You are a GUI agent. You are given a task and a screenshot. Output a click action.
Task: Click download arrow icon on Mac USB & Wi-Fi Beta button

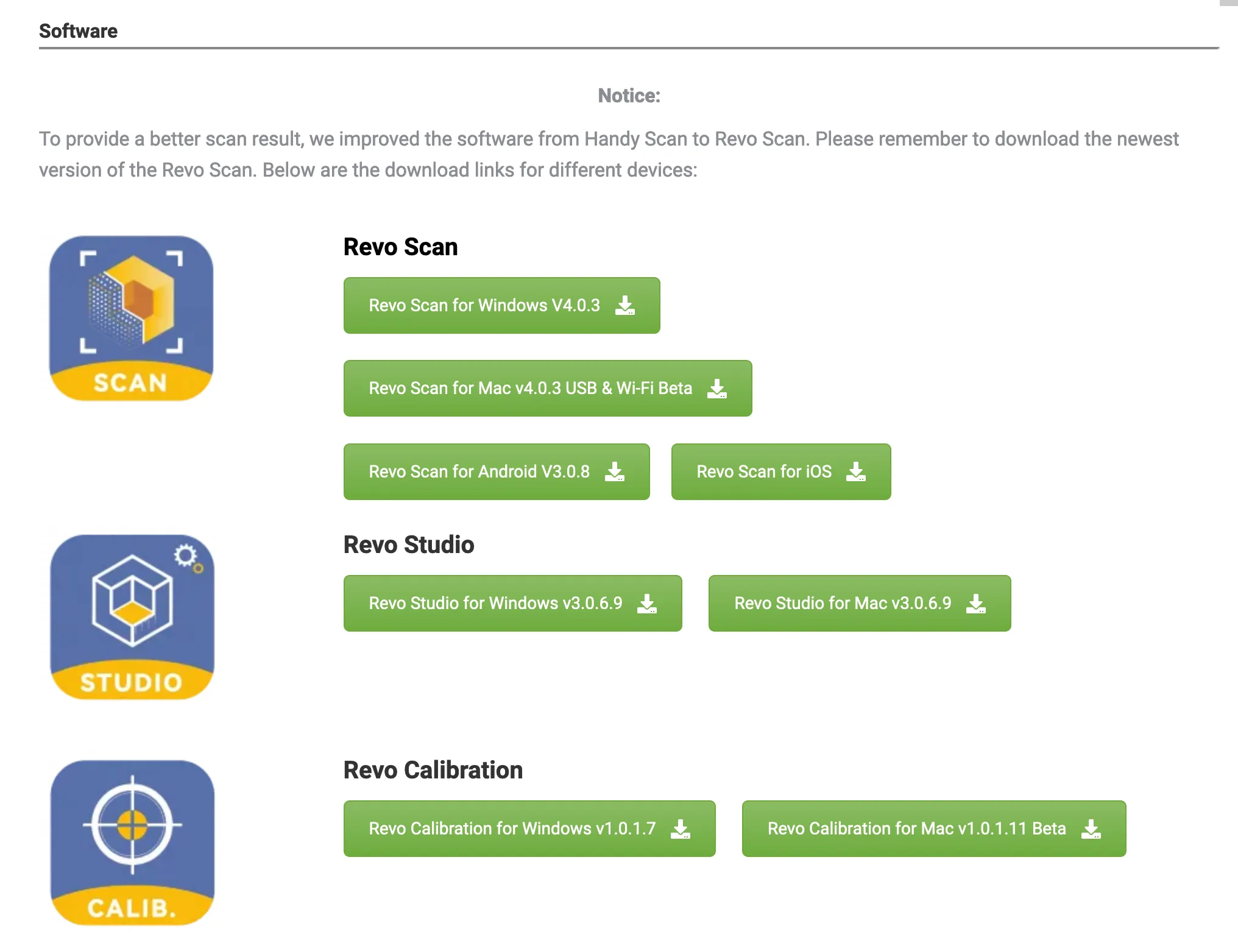click(x=717, y=388)
